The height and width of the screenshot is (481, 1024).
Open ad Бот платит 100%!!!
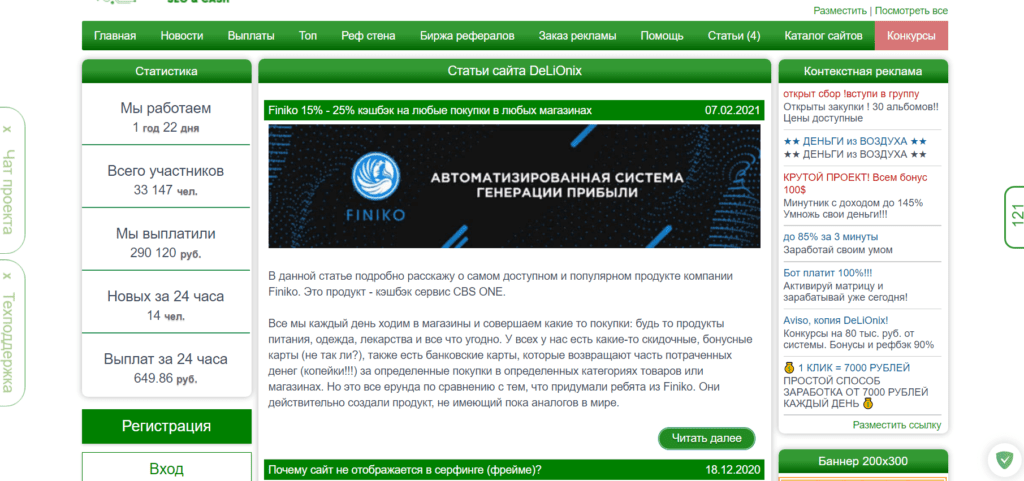(x=827, y=272)
